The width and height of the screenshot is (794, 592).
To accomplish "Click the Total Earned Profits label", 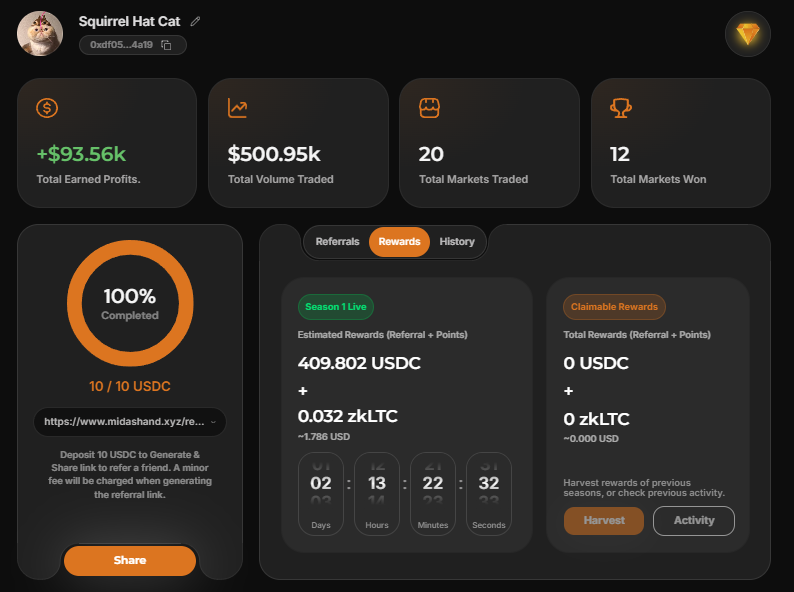I will 88,179.
